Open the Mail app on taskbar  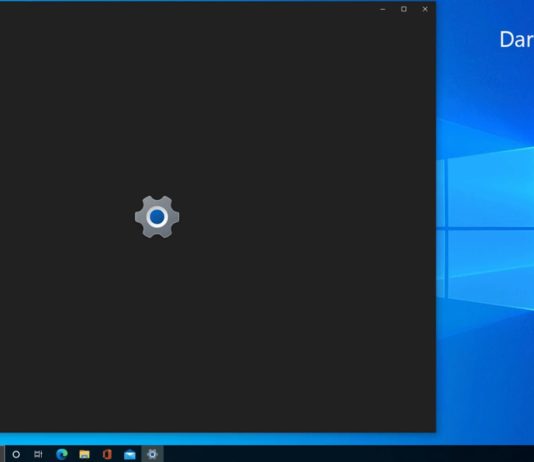tap(130, 454)
